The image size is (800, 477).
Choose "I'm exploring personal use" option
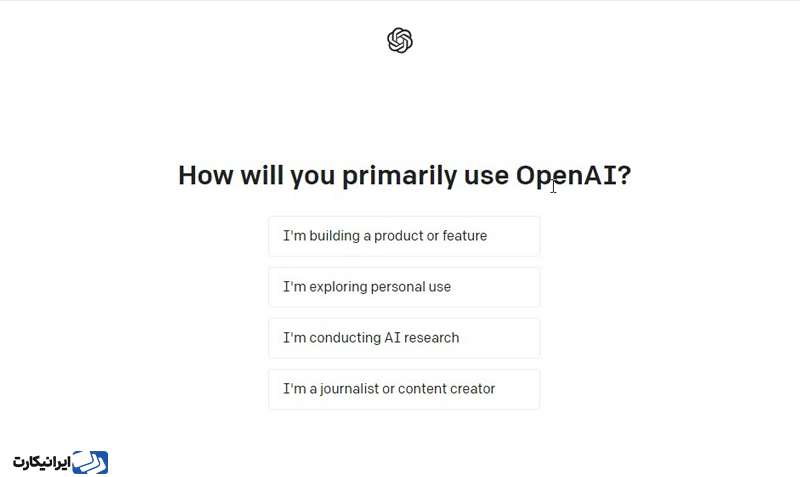coord(404,287)
